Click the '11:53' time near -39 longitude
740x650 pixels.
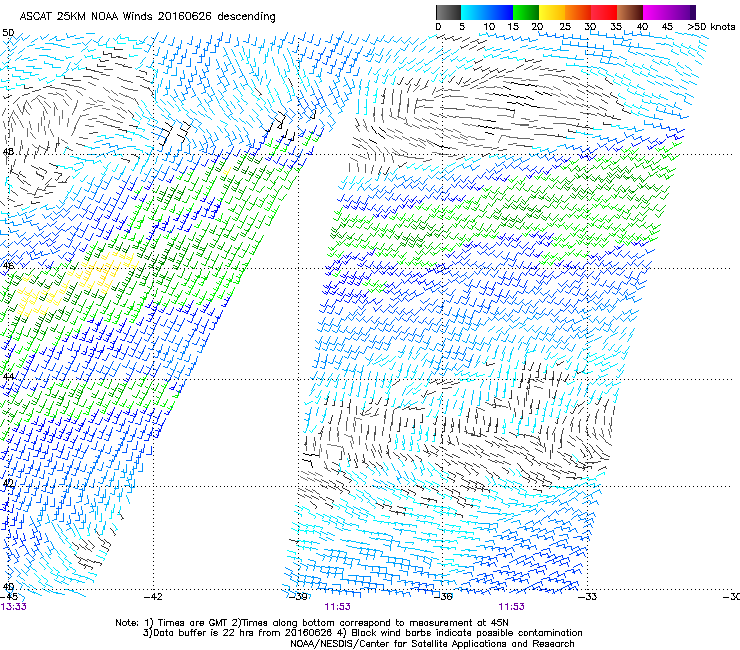tap(337, 607)
